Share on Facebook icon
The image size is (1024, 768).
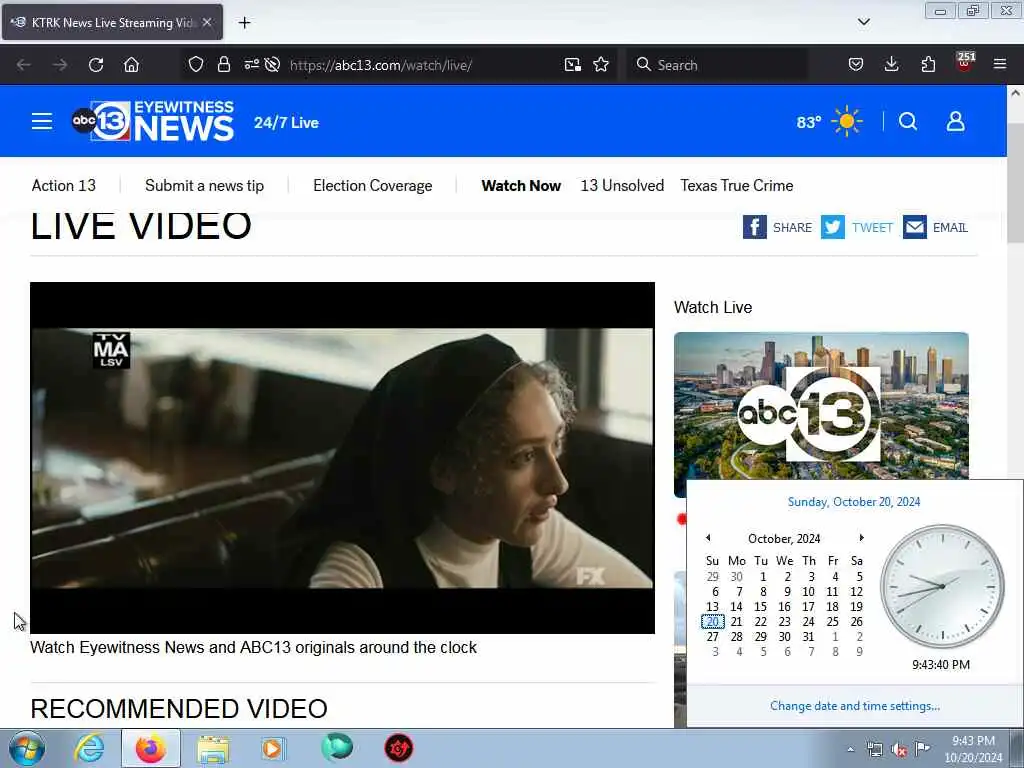754,227
